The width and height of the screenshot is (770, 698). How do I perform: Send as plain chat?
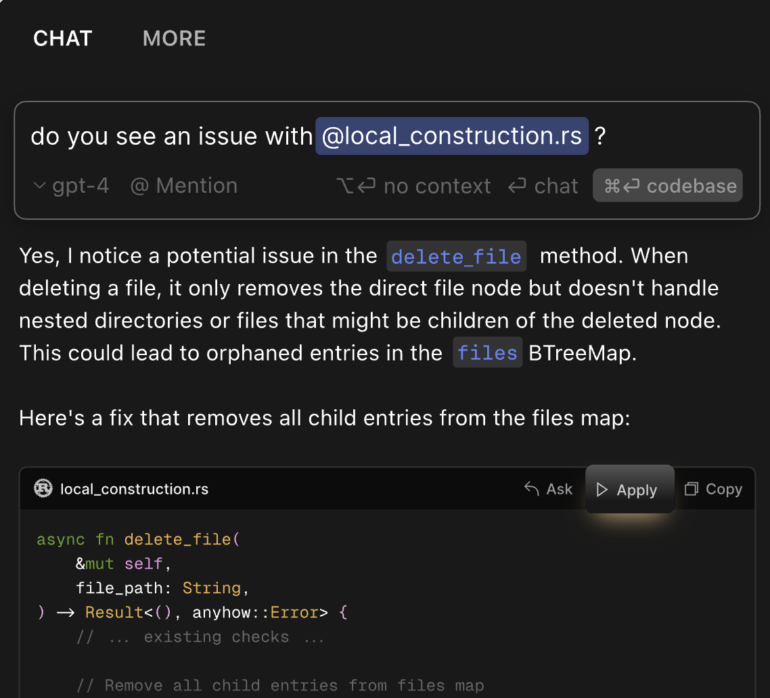[x=543, y=186]
